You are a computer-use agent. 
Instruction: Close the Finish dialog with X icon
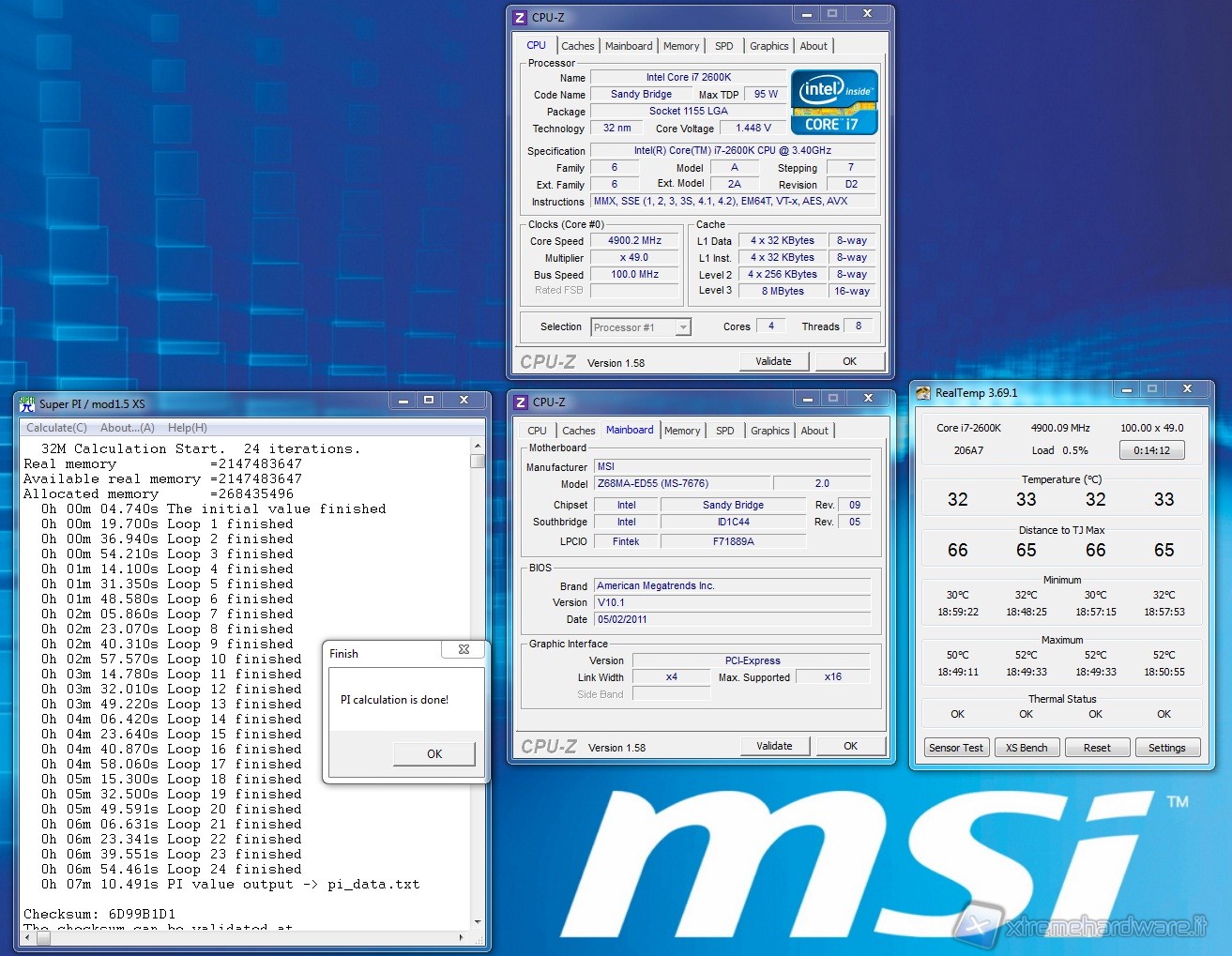pos(464,649)
